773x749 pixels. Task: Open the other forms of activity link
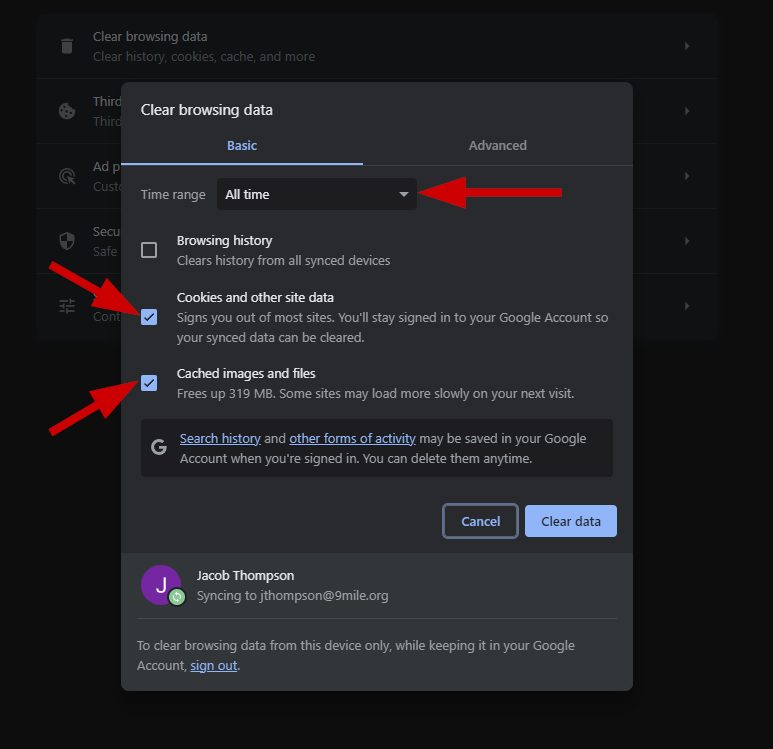(352, 438)
